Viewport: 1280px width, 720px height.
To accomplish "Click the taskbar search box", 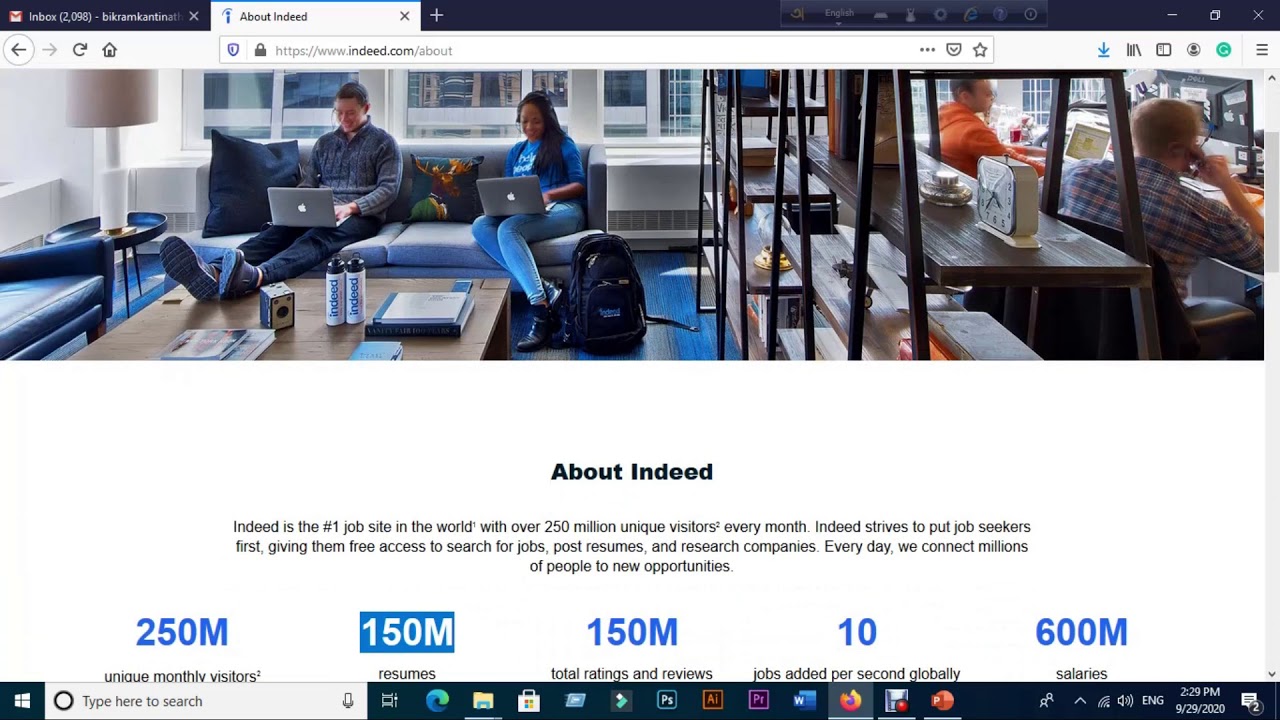I will coord(206,701).
